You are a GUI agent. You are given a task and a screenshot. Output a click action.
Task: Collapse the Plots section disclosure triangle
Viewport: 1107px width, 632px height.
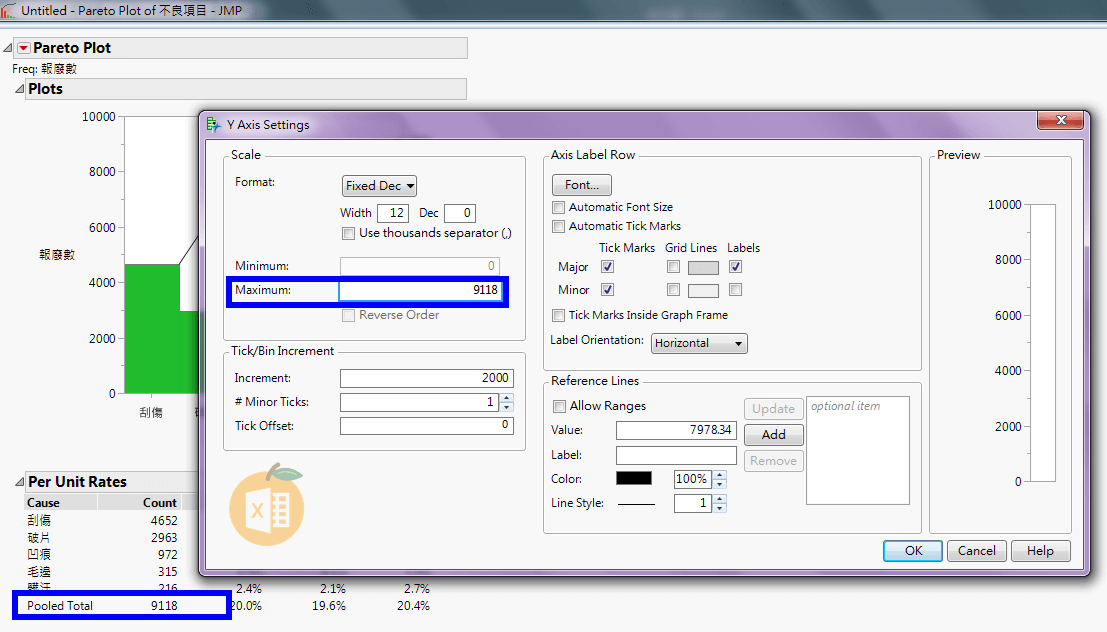(19, 89)
